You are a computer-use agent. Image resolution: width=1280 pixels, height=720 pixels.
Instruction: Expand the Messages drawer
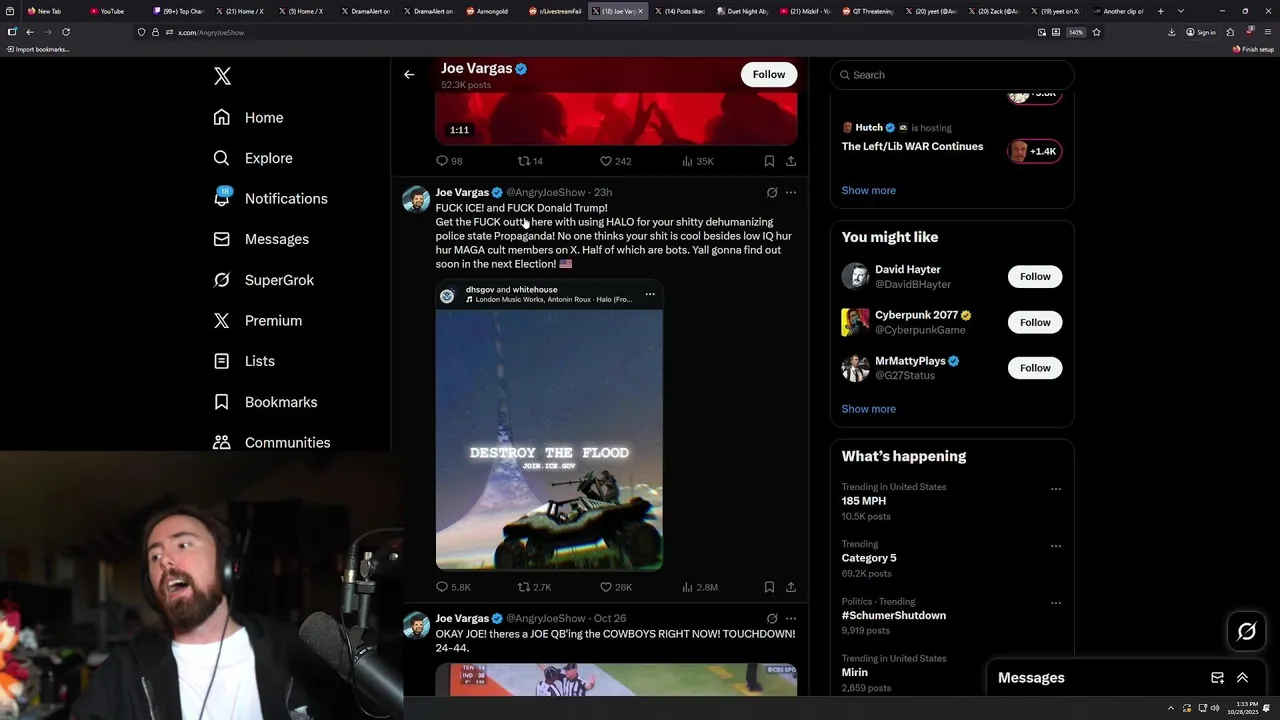pyautogui.click(x=1242, y=677)
